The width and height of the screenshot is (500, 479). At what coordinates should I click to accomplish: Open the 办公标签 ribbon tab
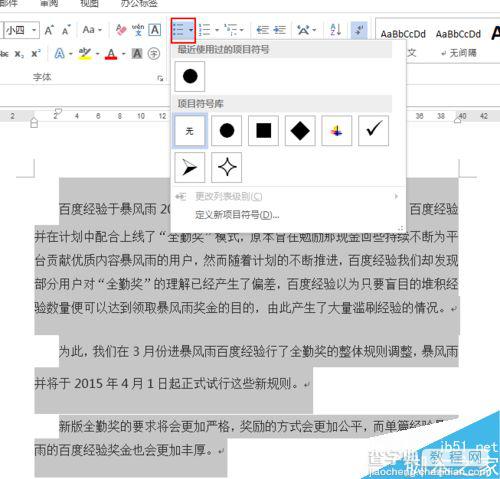click(x=139, y=3)
